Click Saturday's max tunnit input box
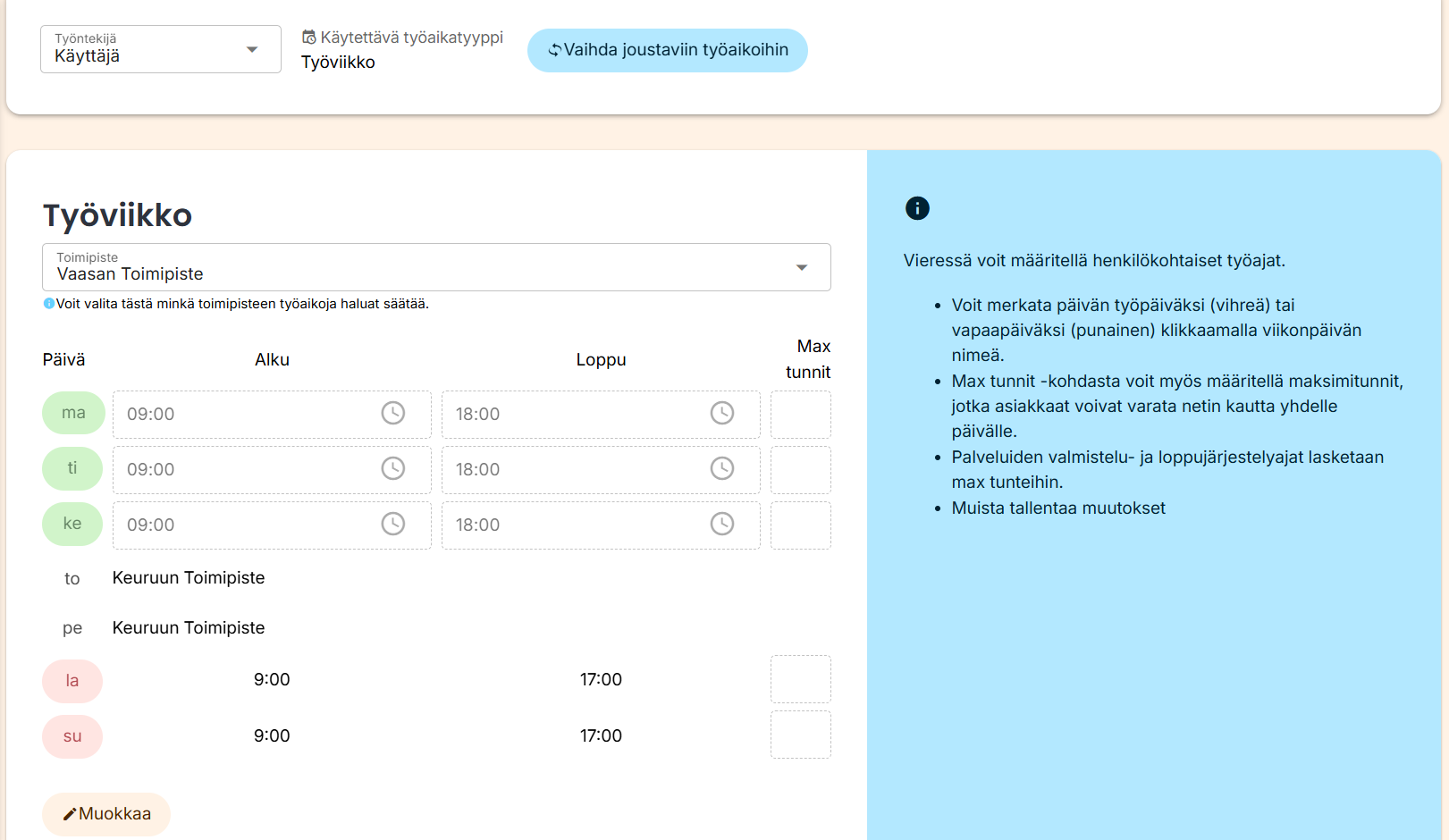The height and width of the screenshot is (840, 1449). point(800,679)
